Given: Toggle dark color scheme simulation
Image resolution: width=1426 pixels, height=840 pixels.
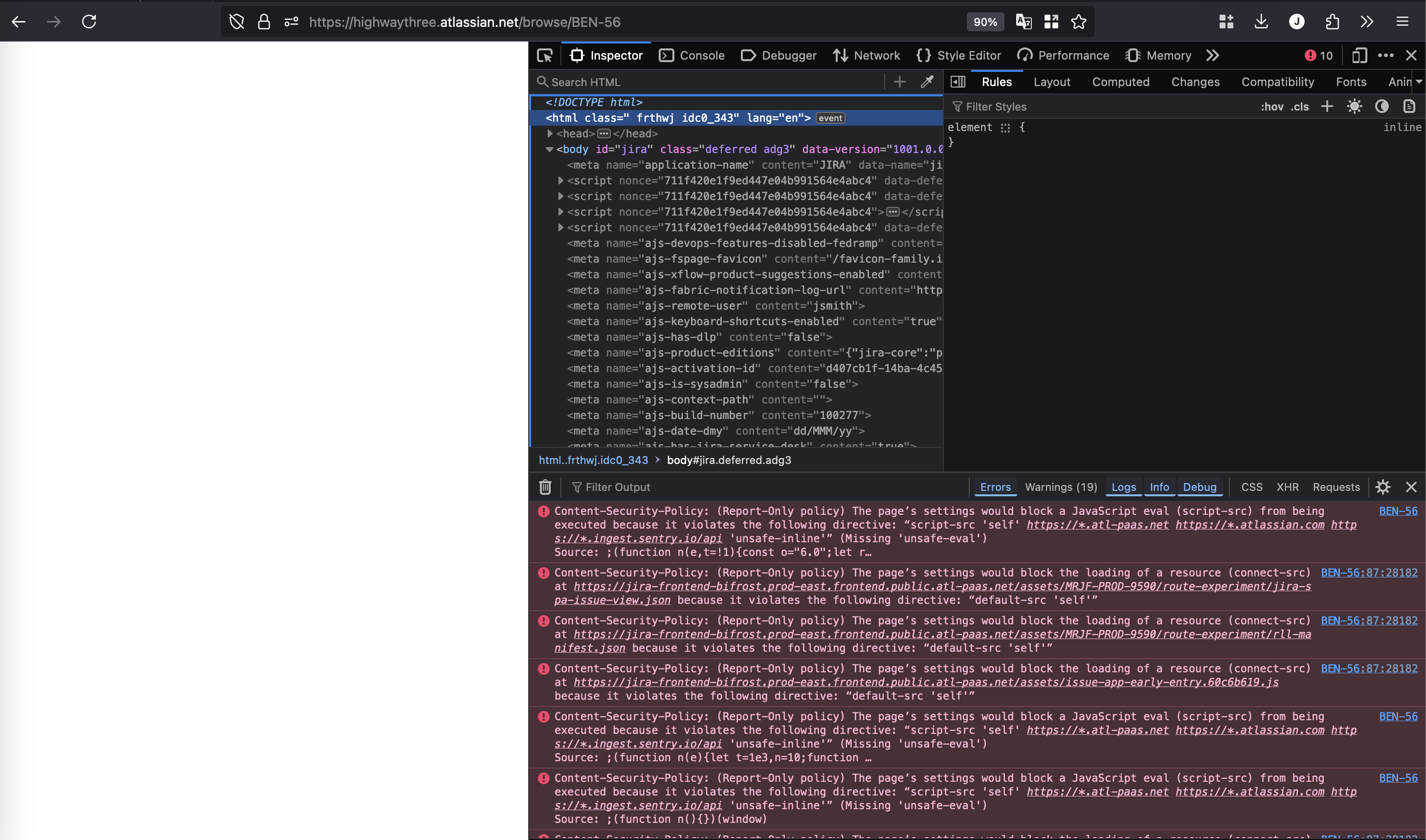Looking at the screenshot, I should coord(1382,107).
